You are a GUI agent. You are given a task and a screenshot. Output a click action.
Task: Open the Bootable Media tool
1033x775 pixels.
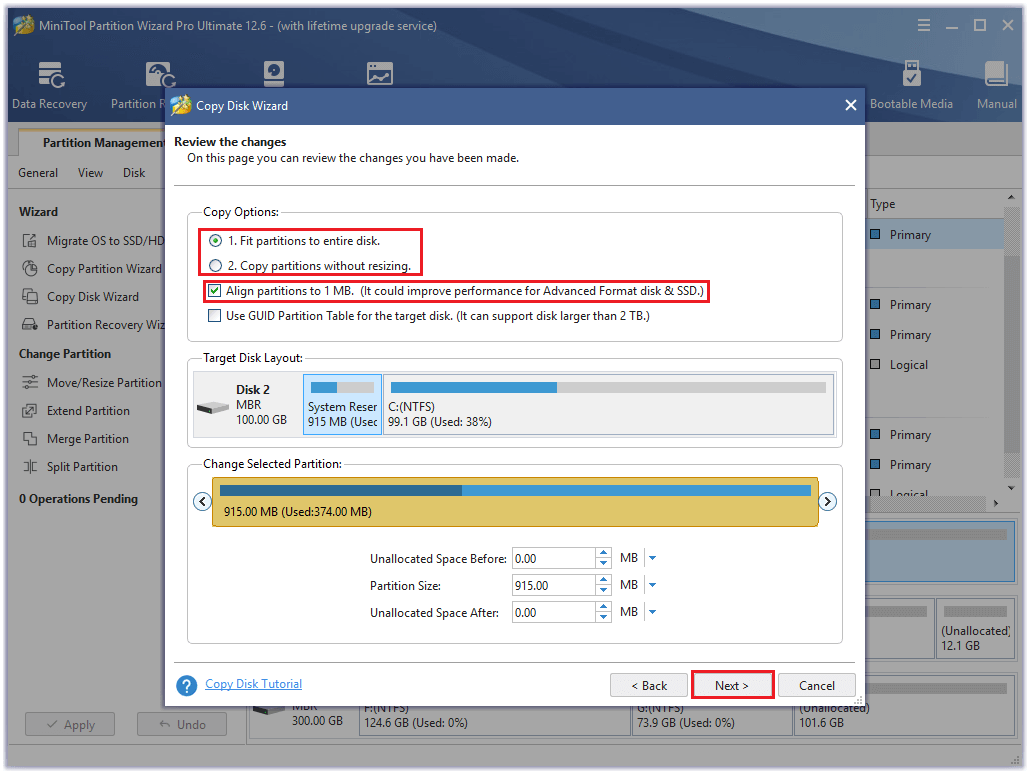911,85
